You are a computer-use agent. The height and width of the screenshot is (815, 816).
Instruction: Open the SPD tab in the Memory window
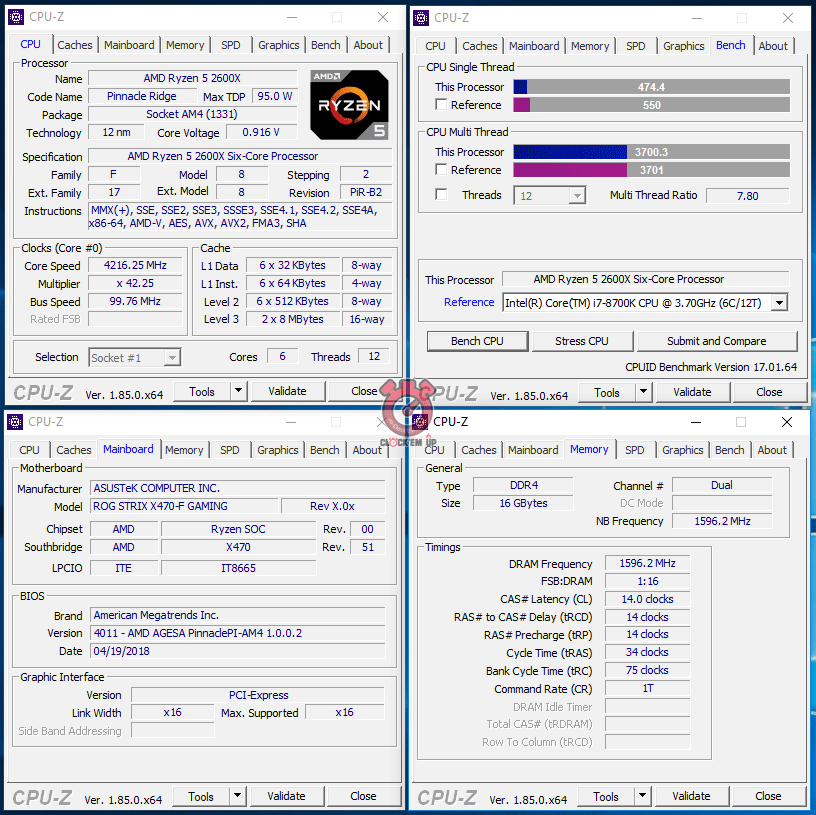pyautogui.click(x=635, y=450)
